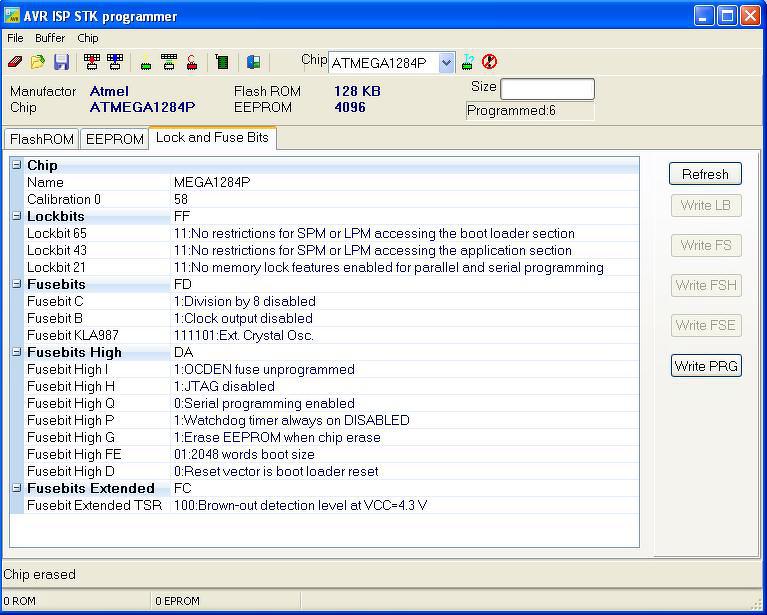Open the Chip menu
Screen dimensions: 767x615
coord(88,38)
